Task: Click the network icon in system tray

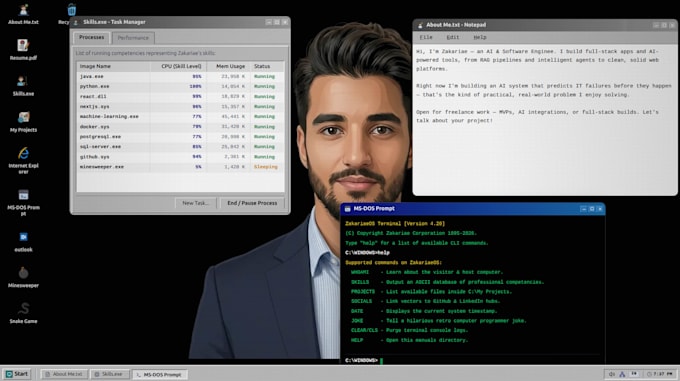Action: tap(622, 374)
